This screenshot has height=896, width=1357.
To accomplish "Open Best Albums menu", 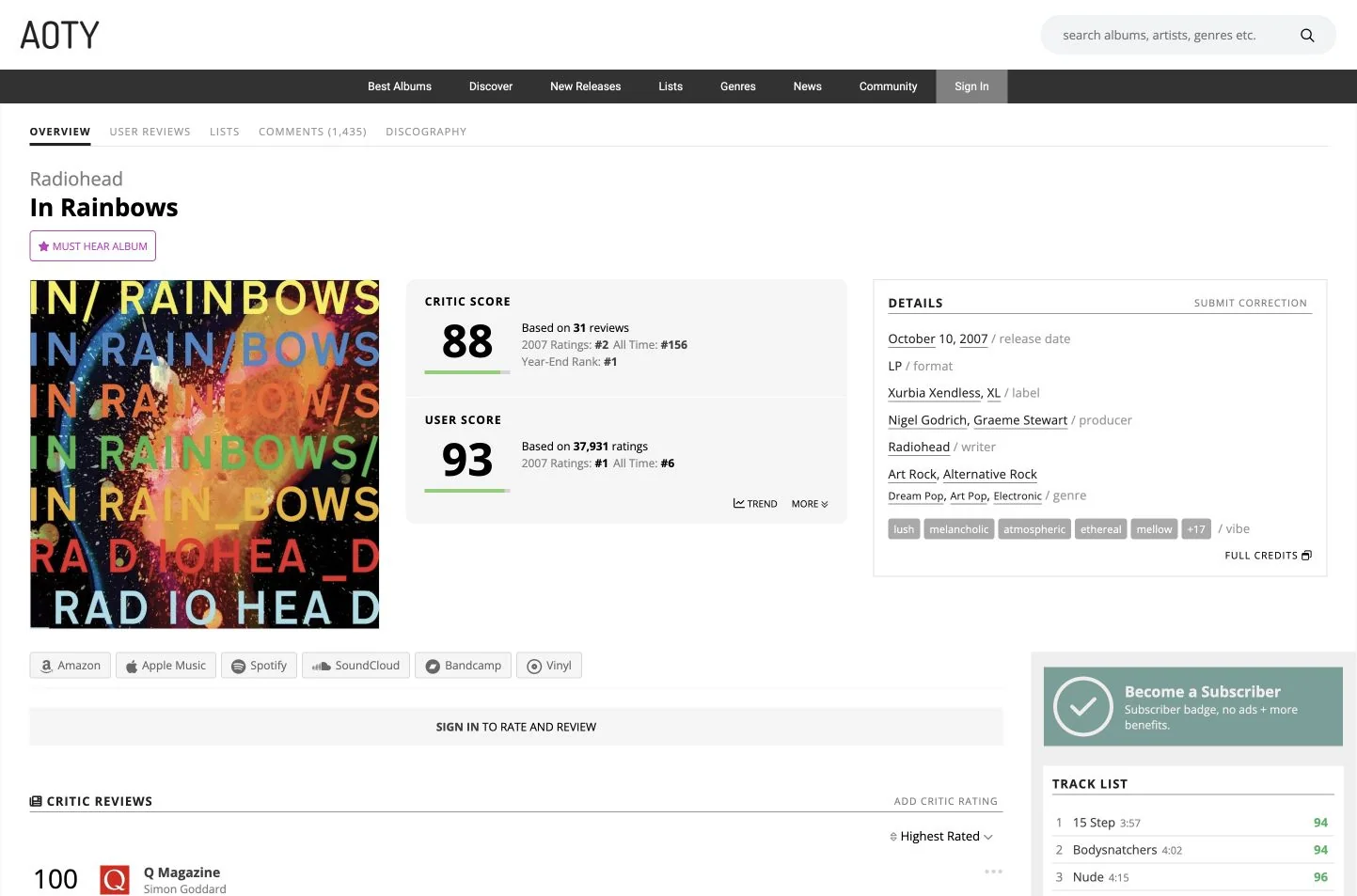I will pyautogui.click(x=400, y=86).
